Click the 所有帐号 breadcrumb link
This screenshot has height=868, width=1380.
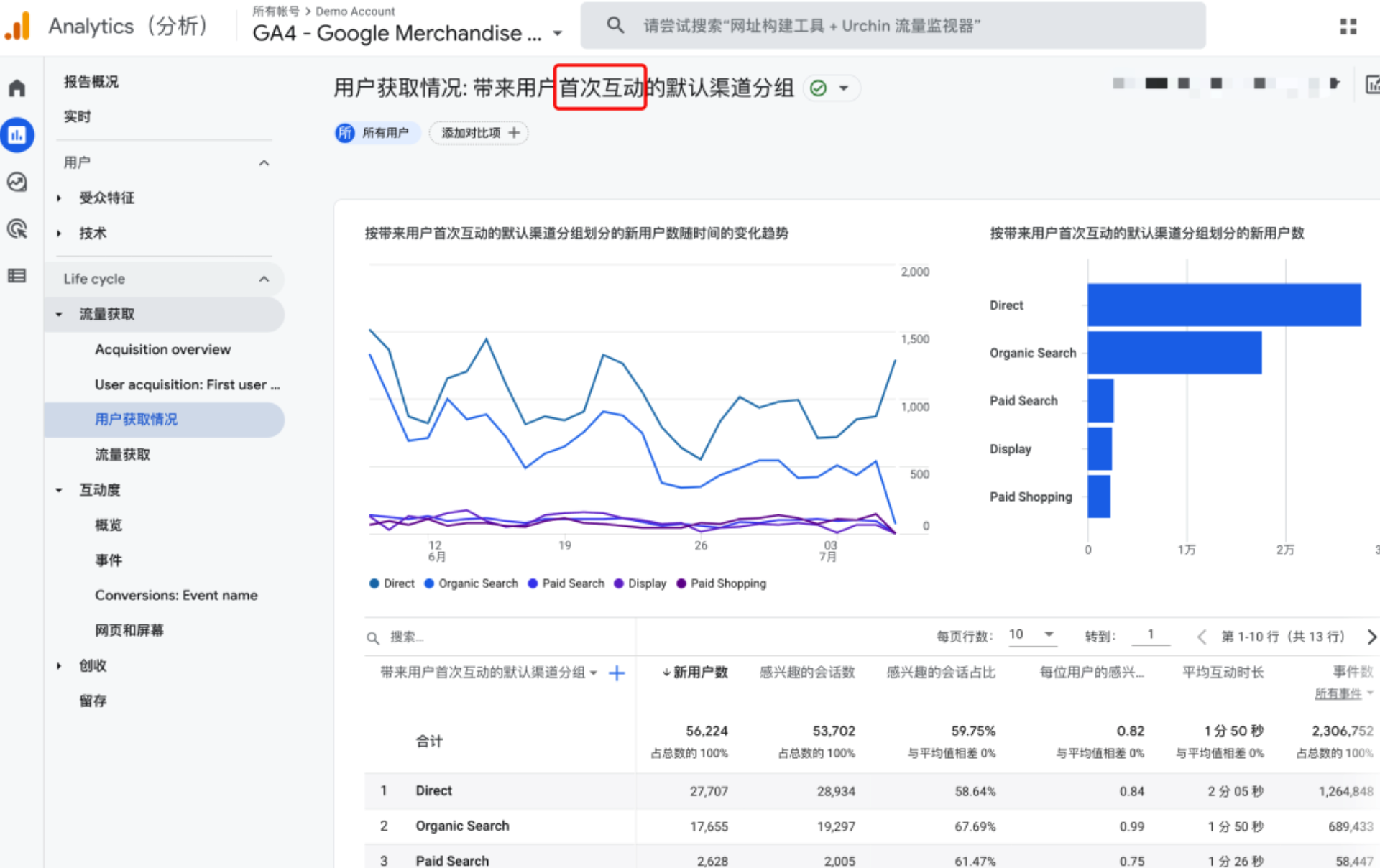pyautogui.click(x=276, y=11)
